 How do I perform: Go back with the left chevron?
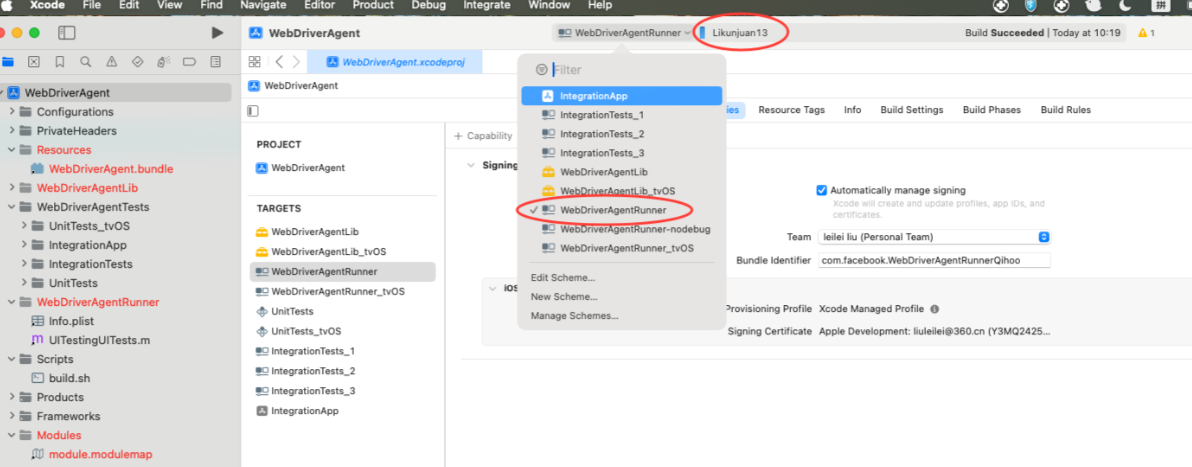(279, 62)
